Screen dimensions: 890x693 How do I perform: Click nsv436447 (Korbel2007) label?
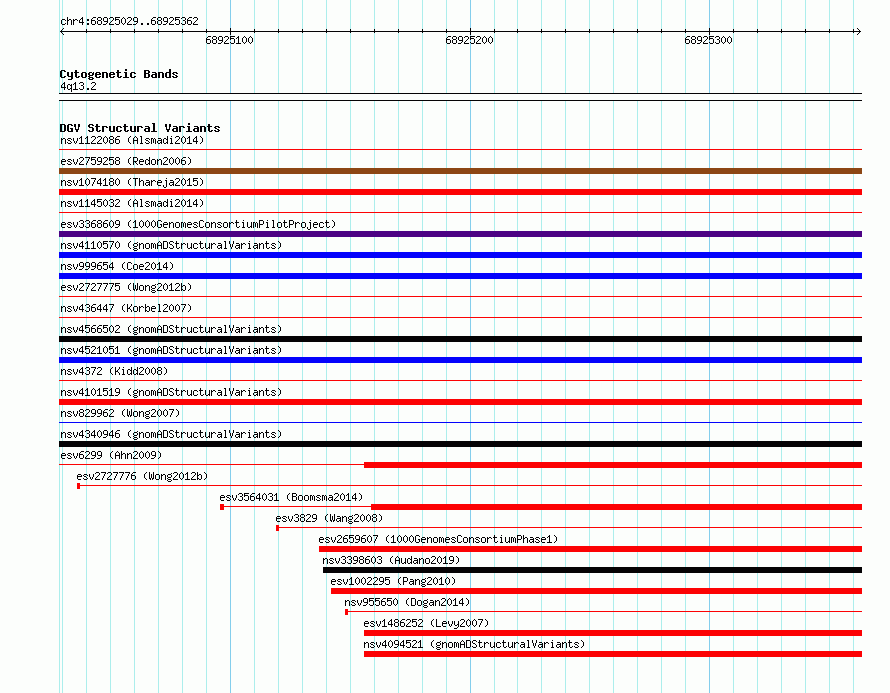[126, 308]
